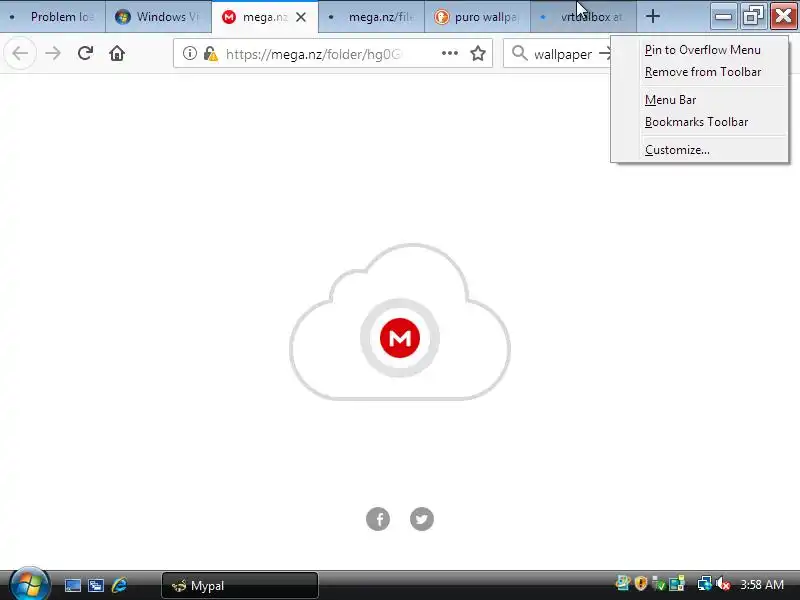This screenshot has width=800, height=600.
Task: Show site information icon in address bar
Action: click(x=190, y=53)
